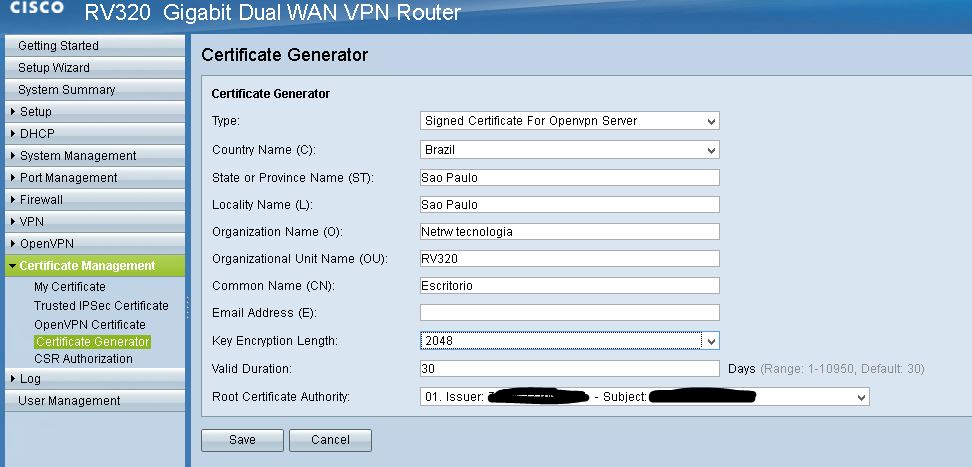The height and width of the screenshot is (467, 972).
Task: Click 'Valid Duration:' label
Action: [252, 368]
